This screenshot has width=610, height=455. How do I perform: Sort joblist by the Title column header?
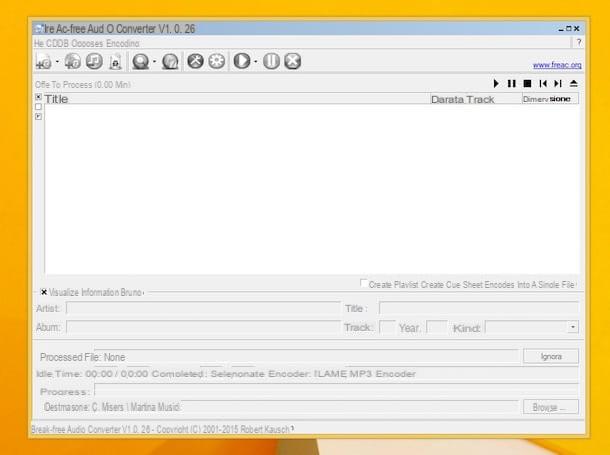237,99
